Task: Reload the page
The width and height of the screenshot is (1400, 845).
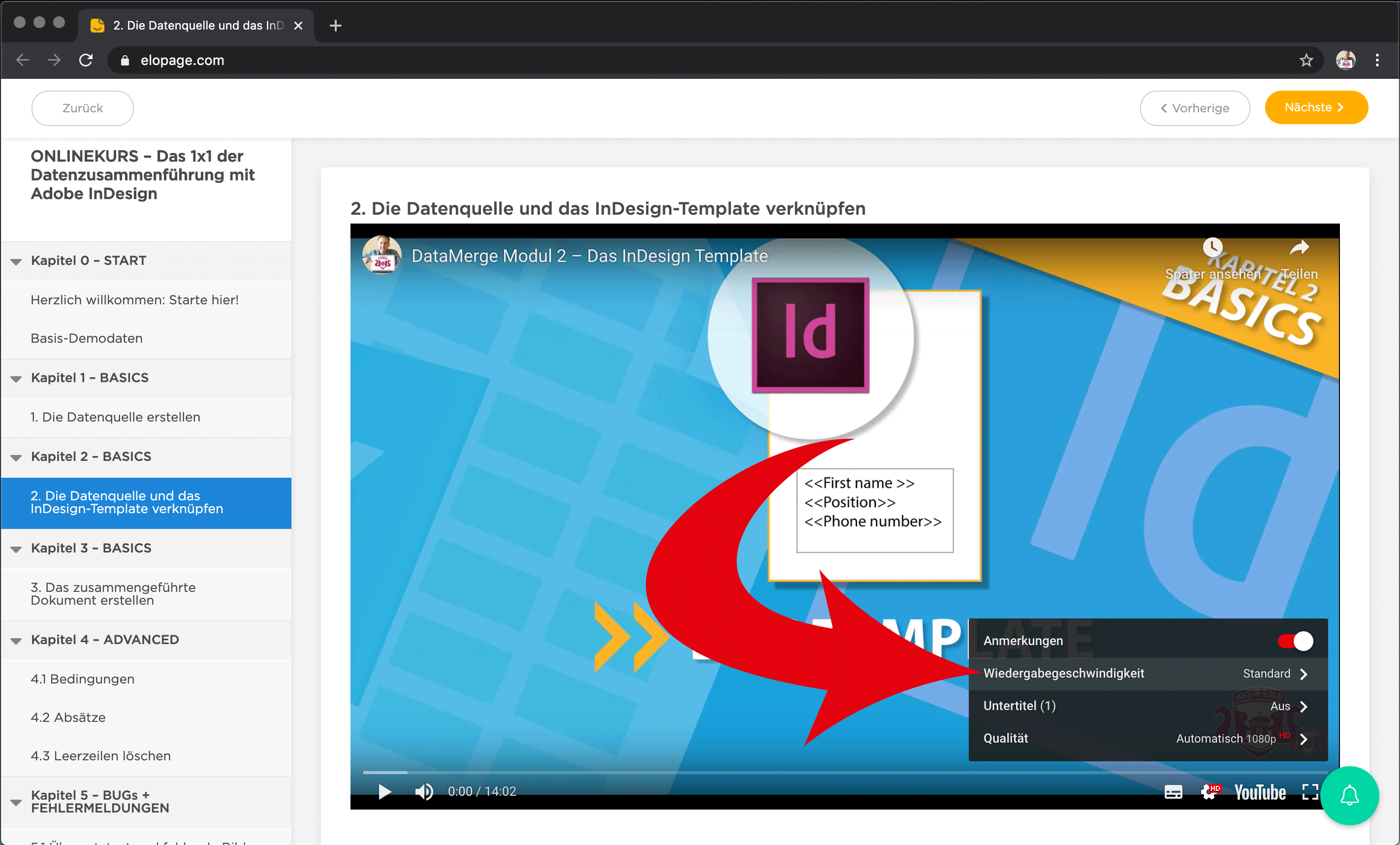Action: click(86, 60)
